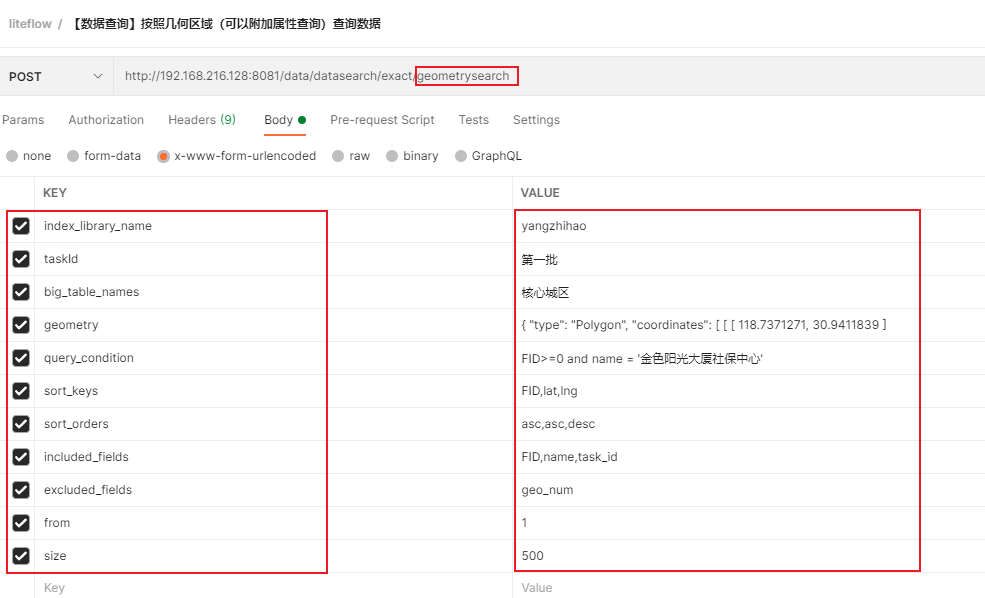Open the POST method dropdown

(x=55, y=76)
